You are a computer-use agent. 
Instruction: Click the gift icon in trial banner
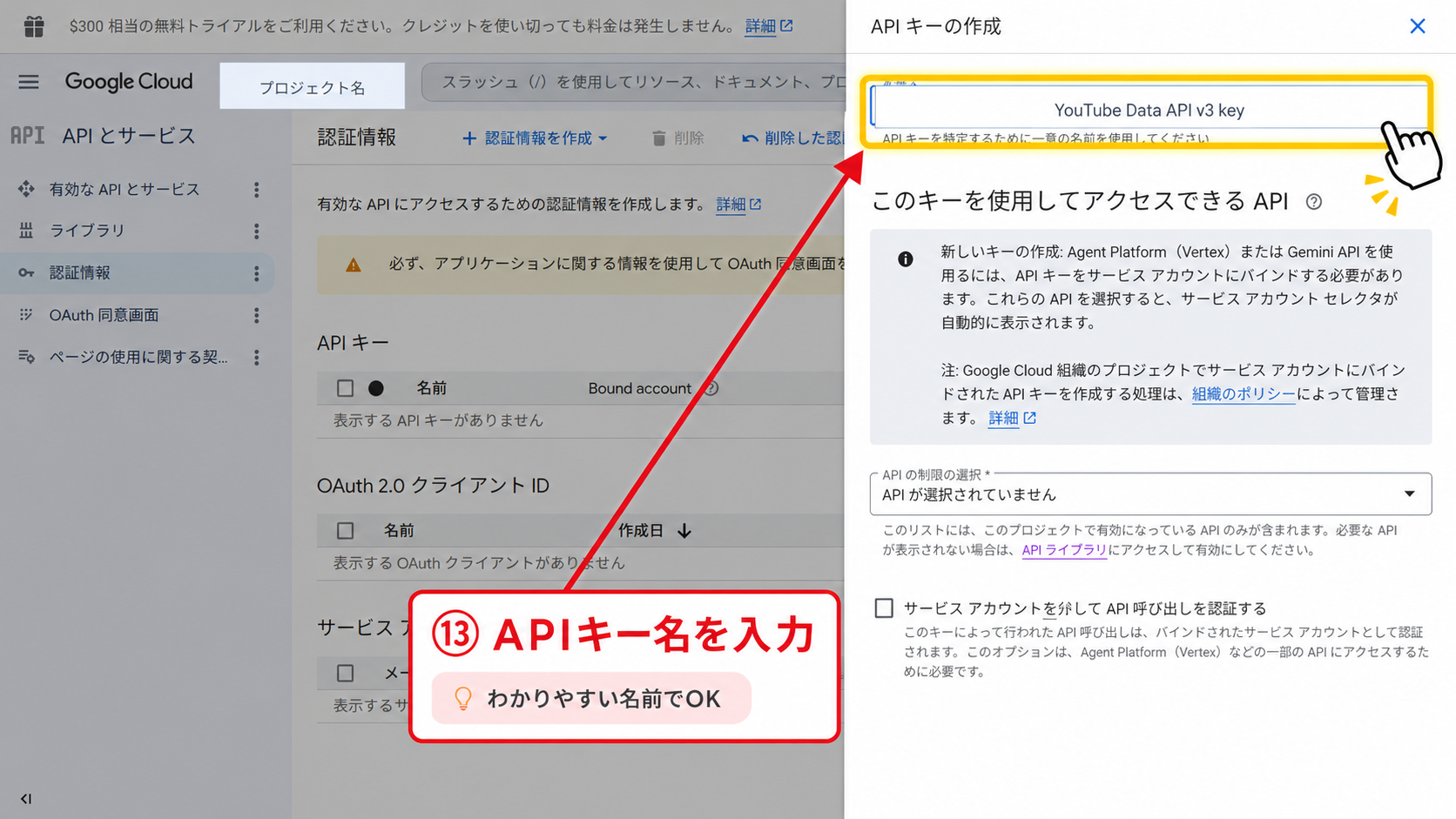[34, 26]
